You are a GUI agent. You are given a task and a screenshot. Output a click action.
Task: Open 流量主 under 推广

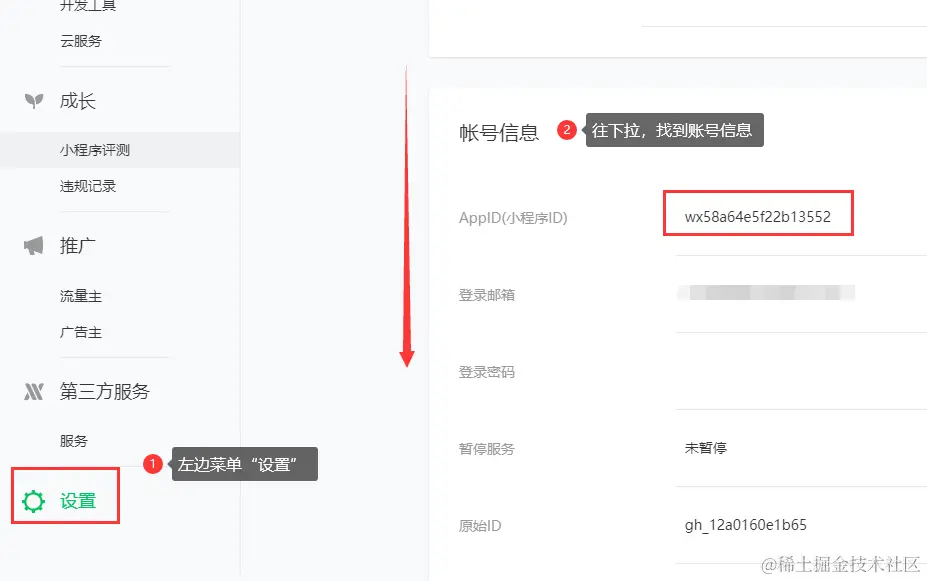click(81, 296)
